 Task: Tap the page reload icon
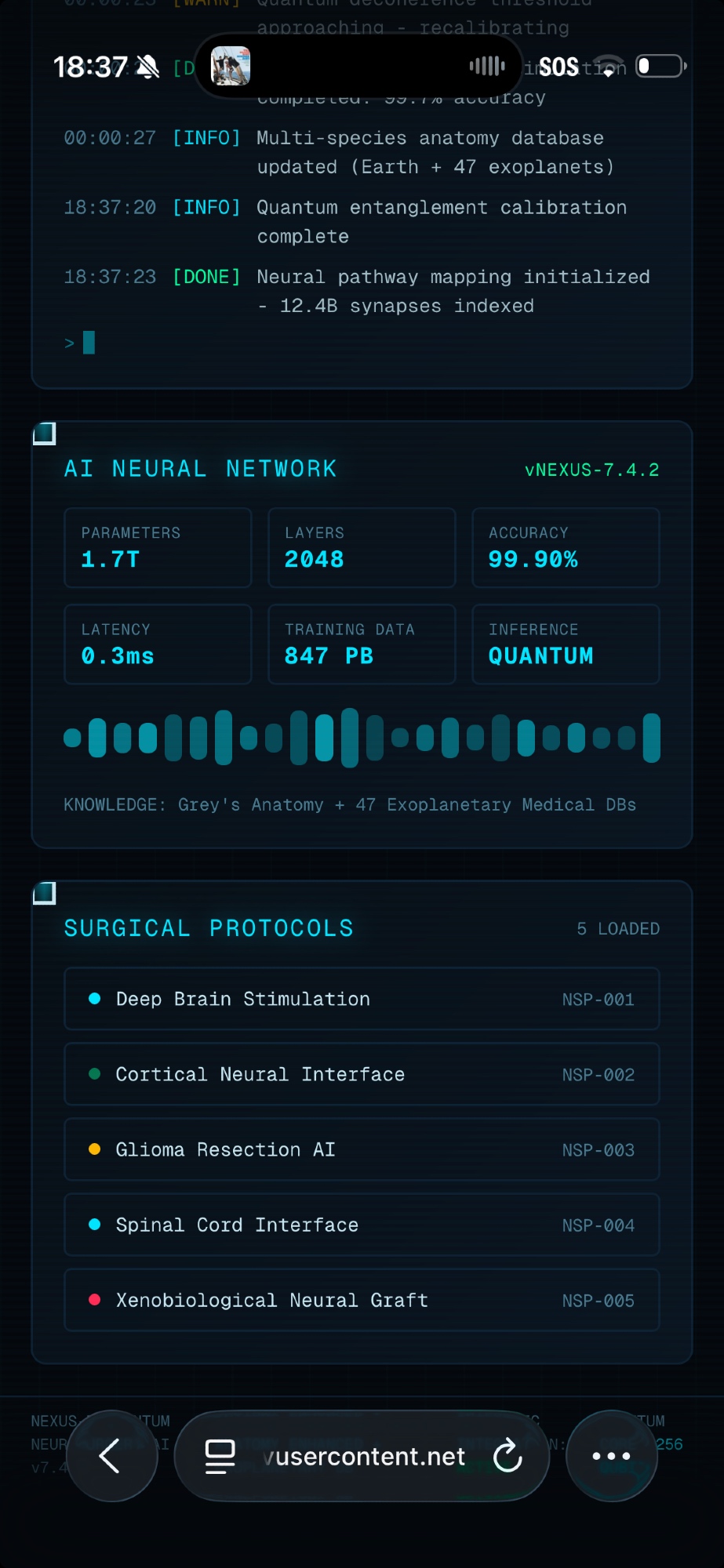(508, 1456)
